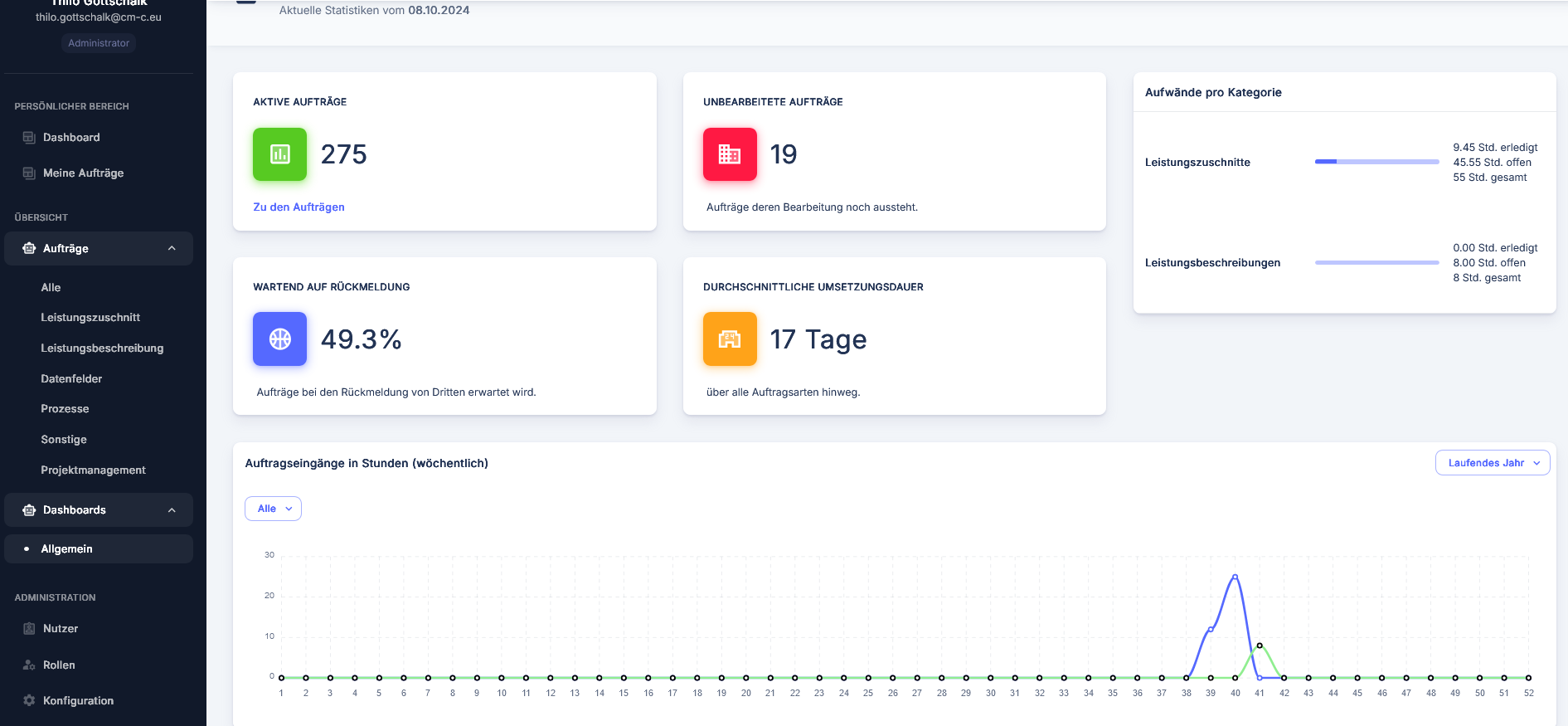Screen dimensions: 1568x726
Task: Click the orange Umsetzungsdauer icon
Action: coord(730,339)
